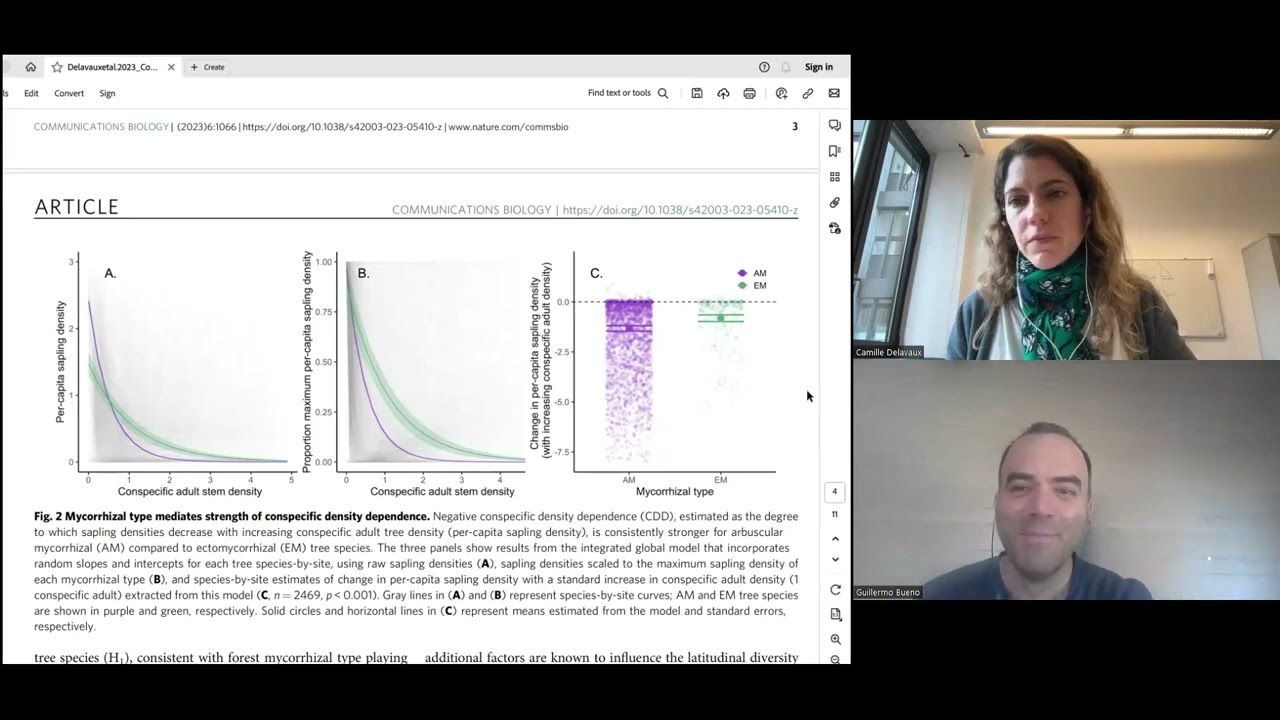Click the green EM legend marker
Screen dimensions: 1280x720
(x=742, y=286)
